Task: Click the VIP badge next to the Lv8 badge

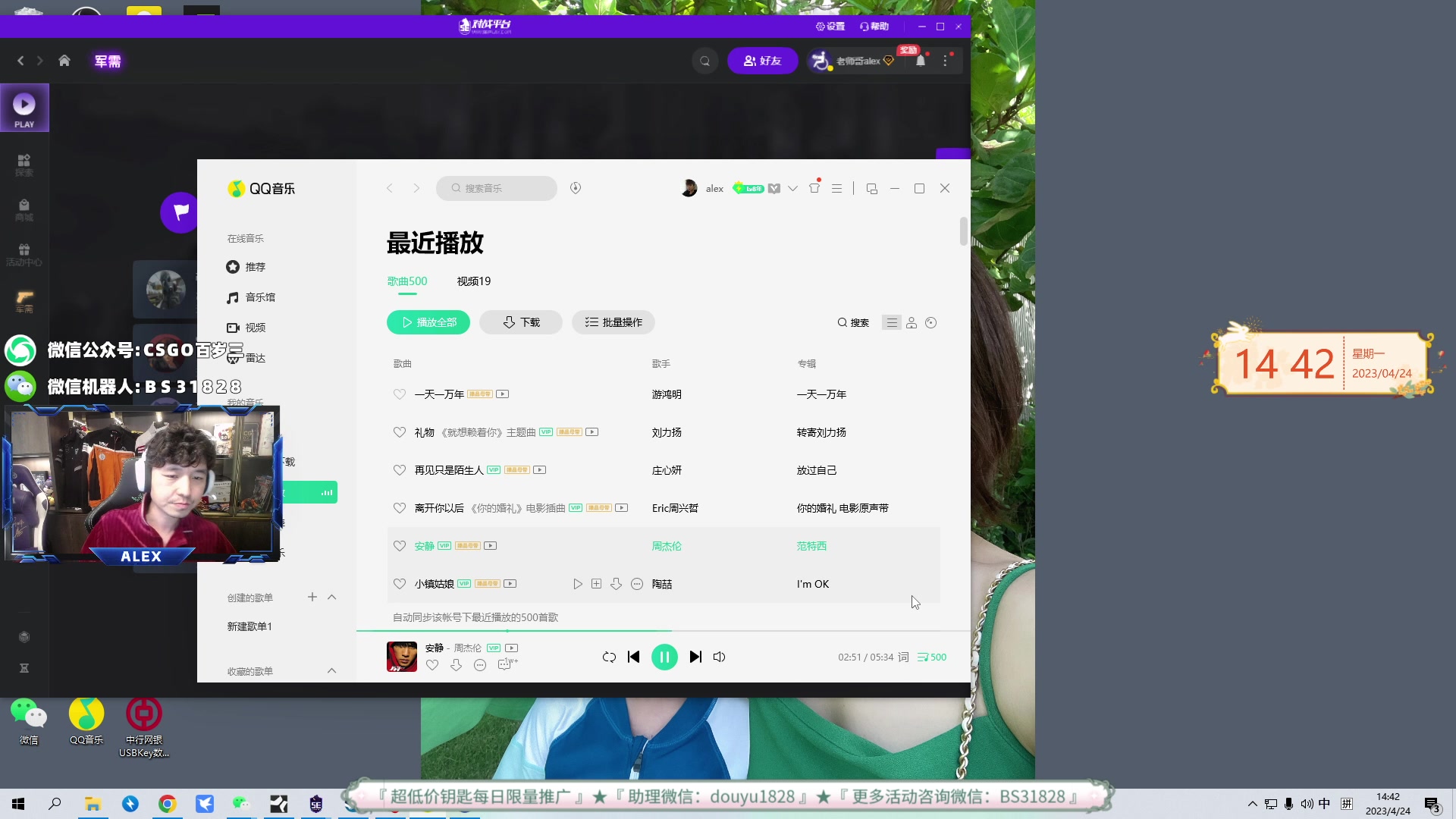Action: tap(774, 188)
